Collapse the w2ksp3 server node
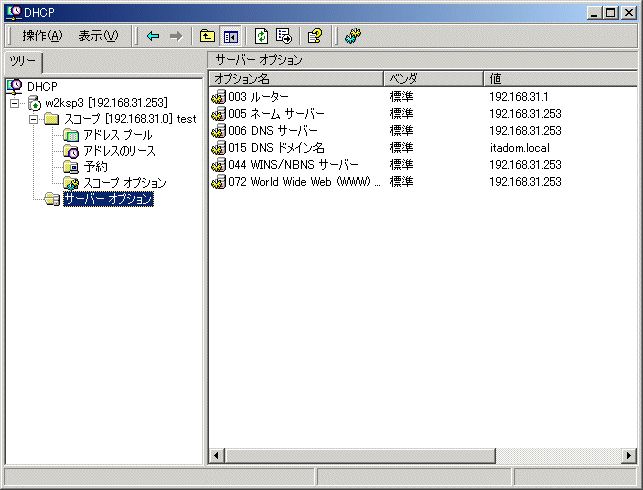The image size is (643, 490). [x=14, y=103]
